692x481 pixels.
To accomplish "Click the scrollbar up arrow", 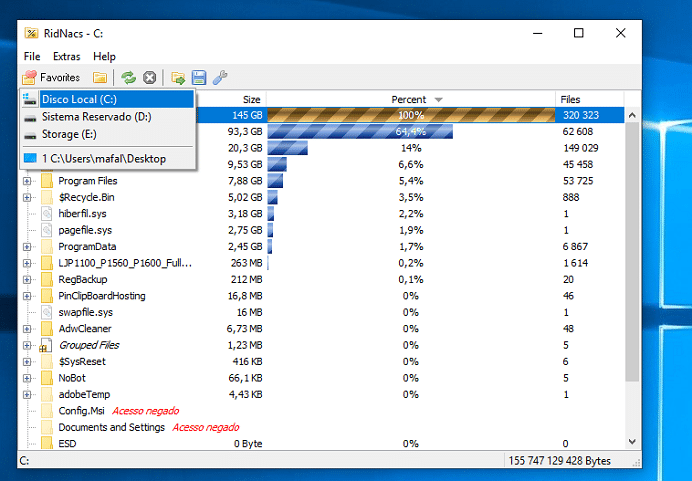I will coord(632,115).
